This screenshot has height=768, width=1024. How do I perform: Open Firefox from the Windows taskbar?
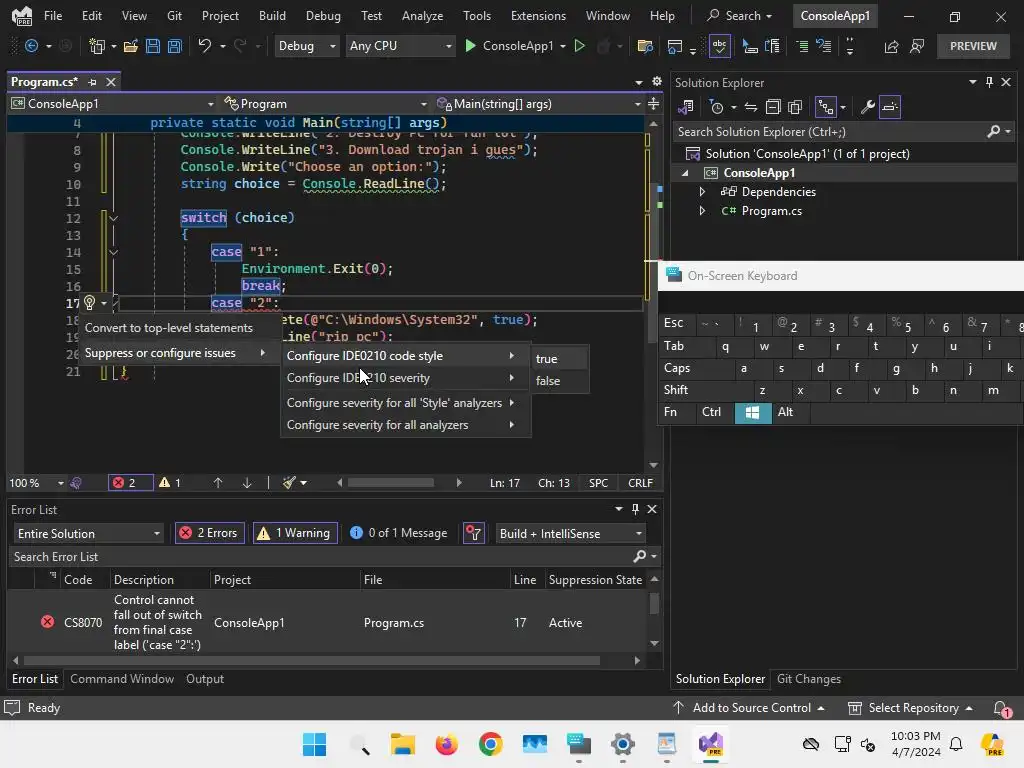(x=447, y=744)
